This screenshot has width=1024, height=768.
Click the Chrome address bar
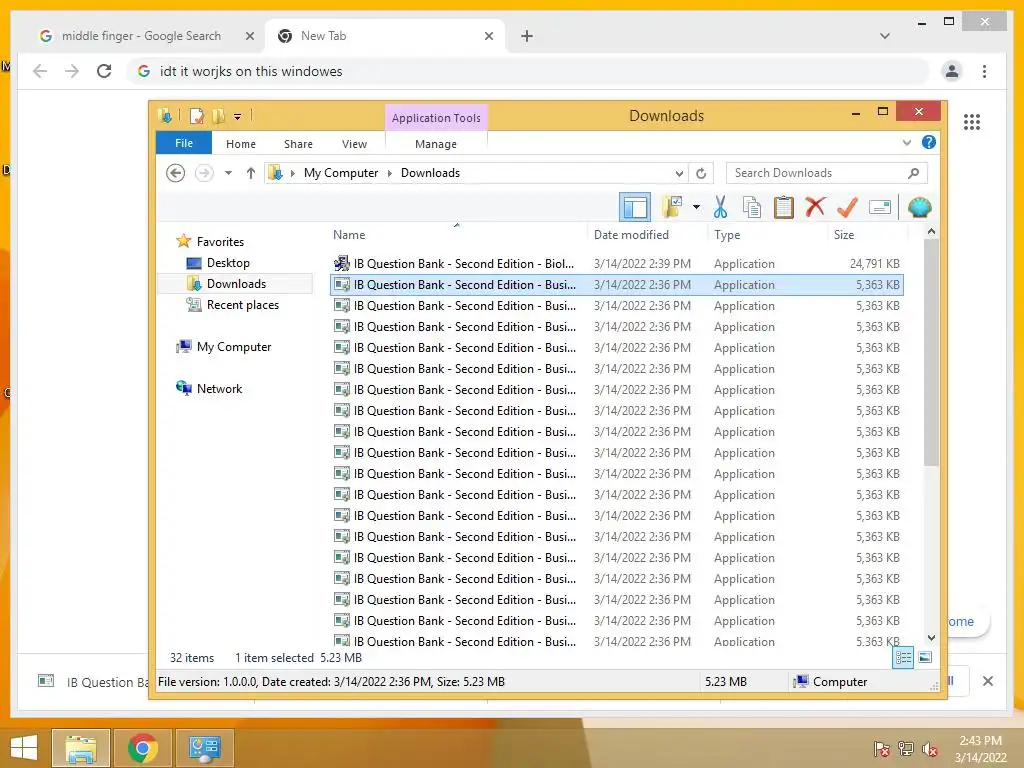pyautogui.click(x=529, y=71)
